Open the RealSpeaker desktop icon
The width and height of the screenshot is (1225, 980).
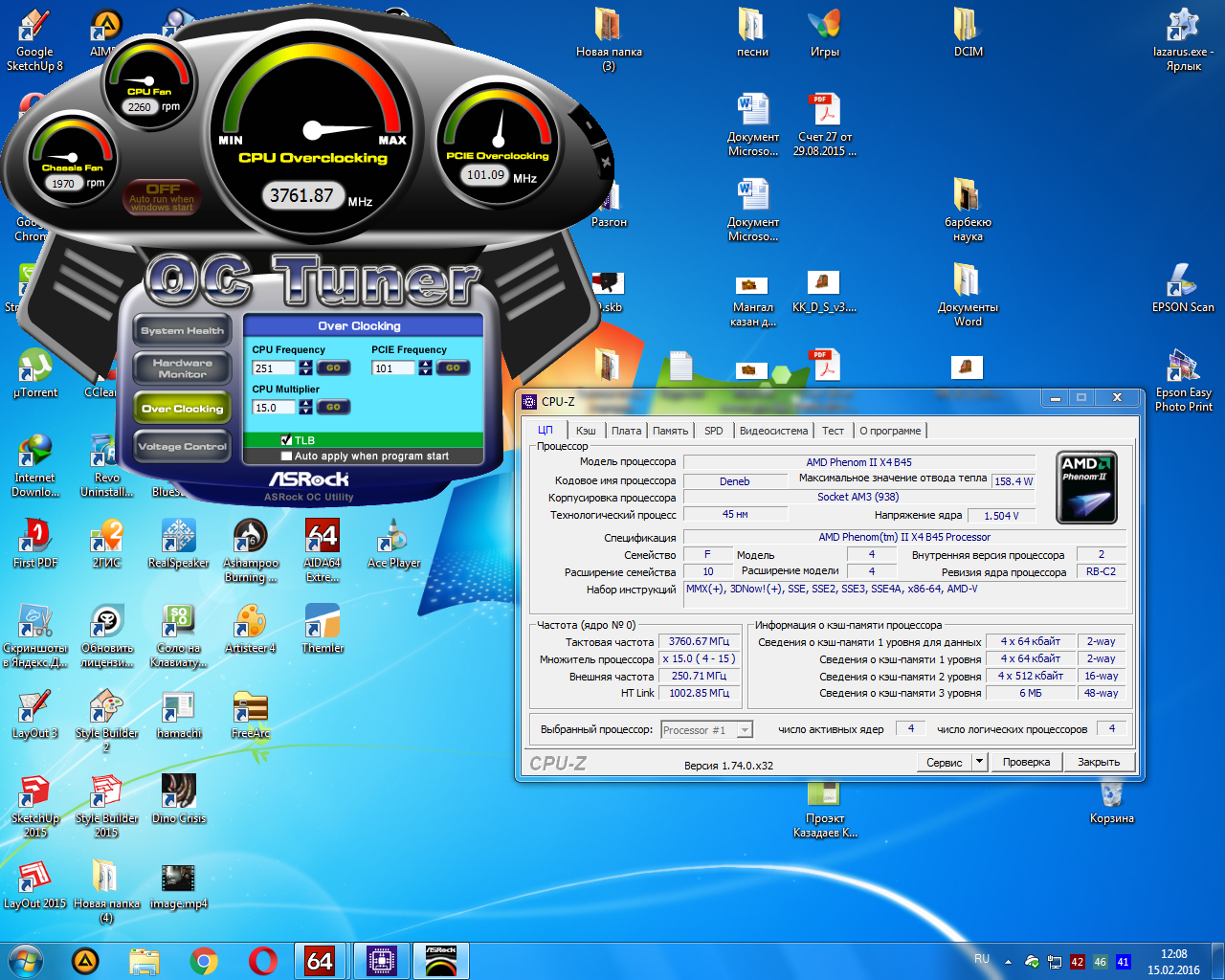(179, 543)
